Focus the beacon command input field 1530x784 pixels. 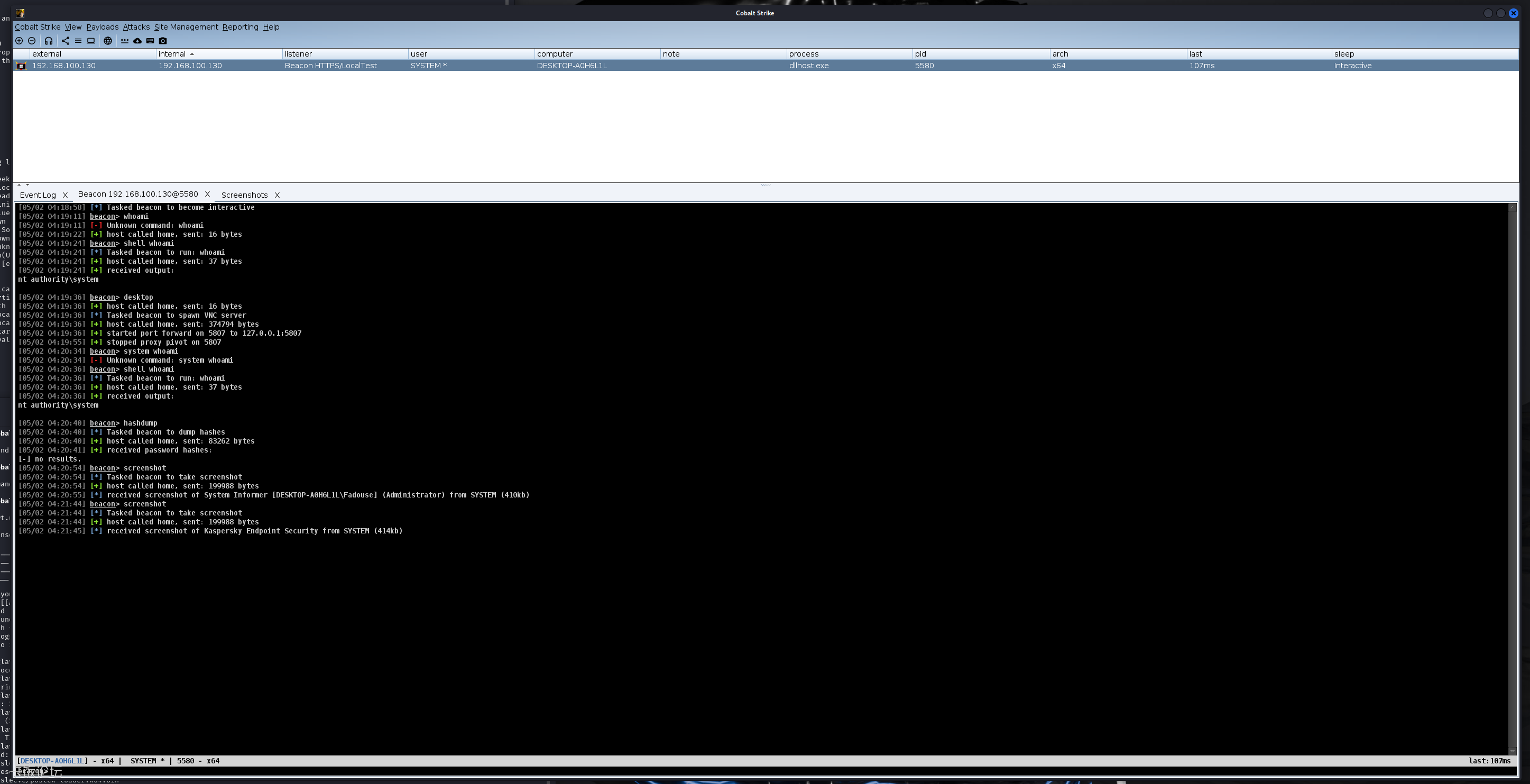(x=766, y=771)
